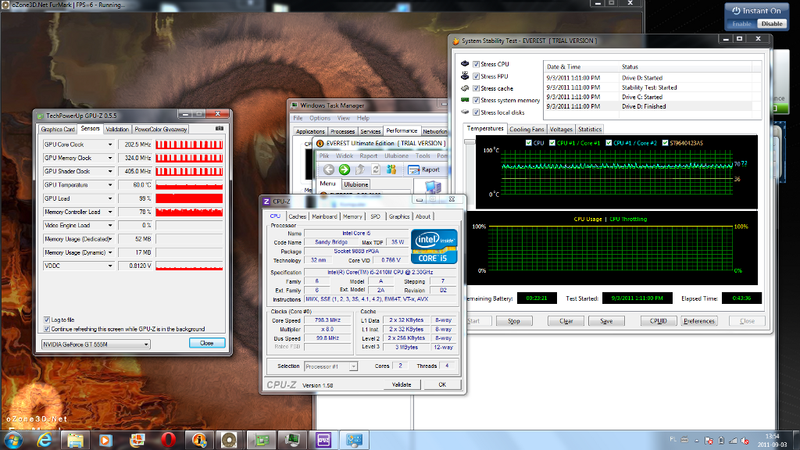This screenshot has height=450, width=800.
Task: Switch to EVEREST via its taskbar icon
Action: 199,440
